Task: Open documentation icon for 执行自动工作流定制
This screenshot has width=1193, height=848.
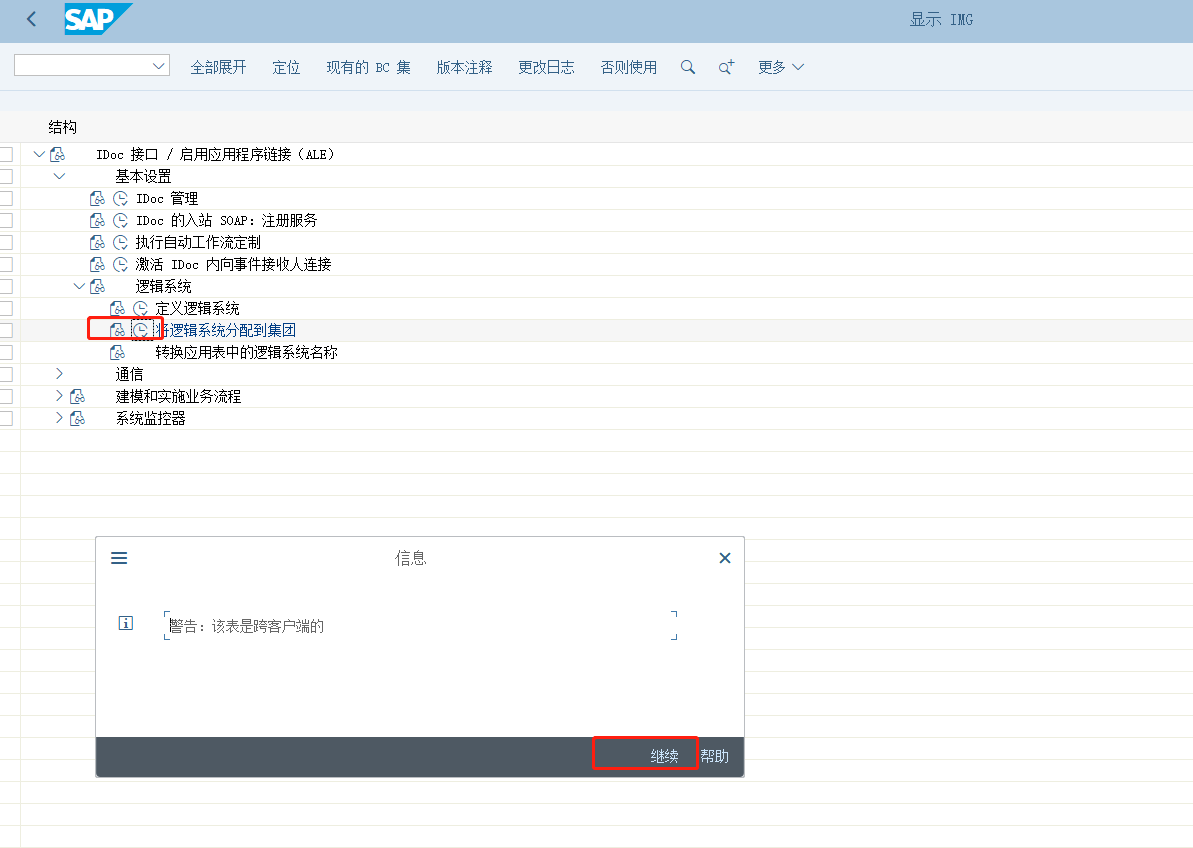Action: [x=97, y=243]
